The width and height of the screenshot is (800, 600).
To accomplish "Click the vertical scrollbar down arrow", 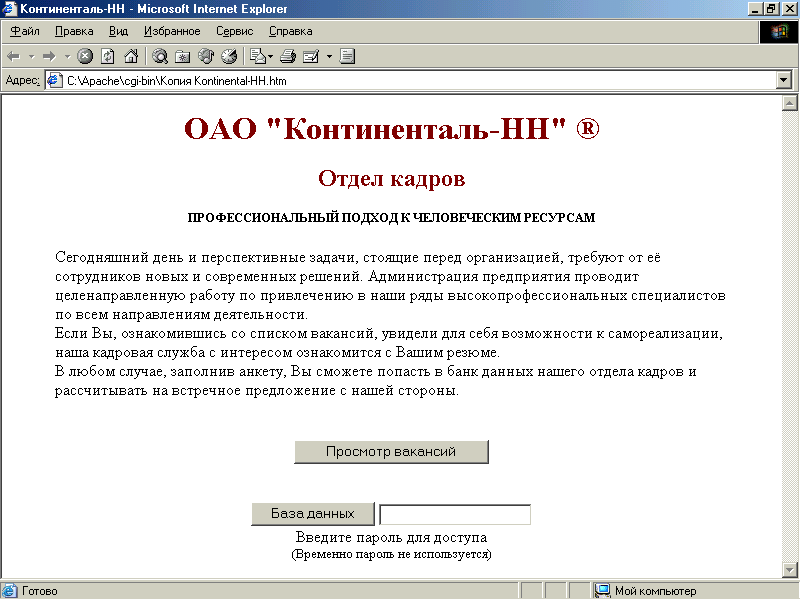I will [x=790, y=569].
